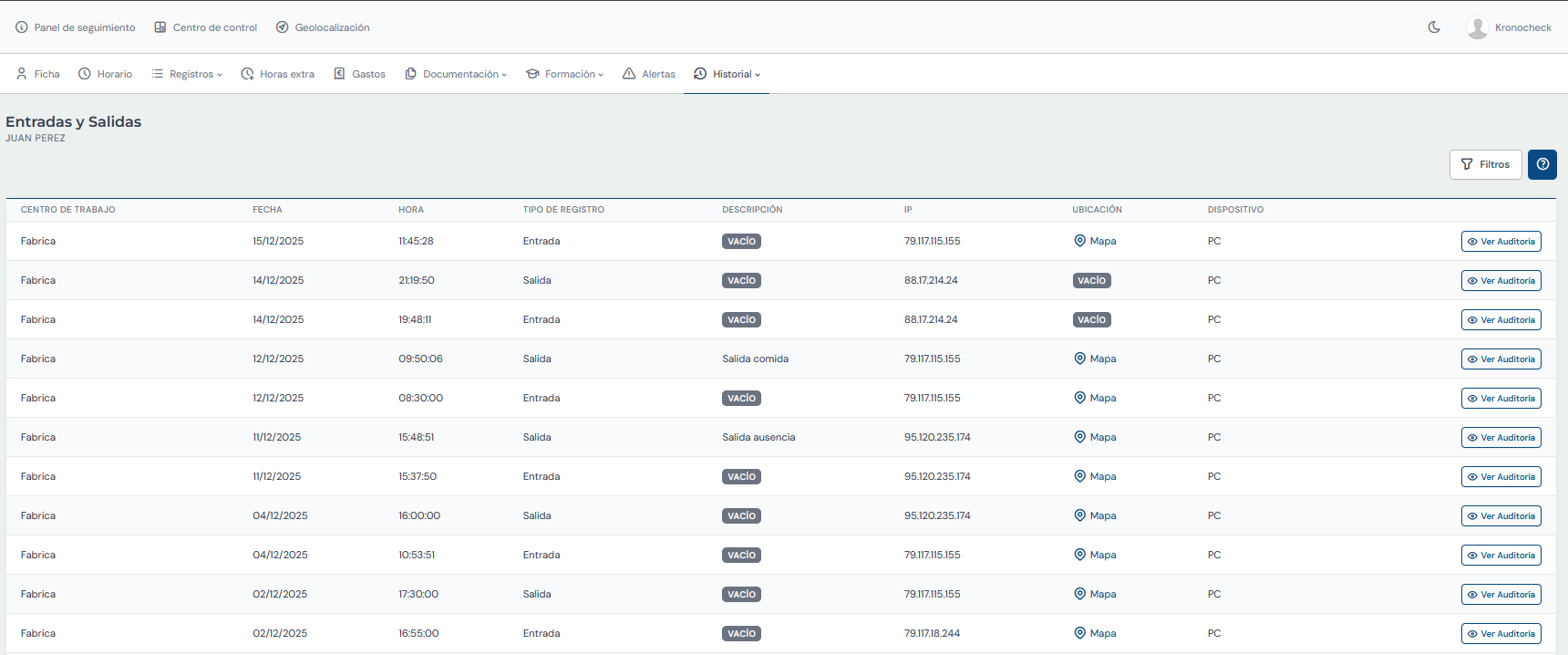
Task: Go to the Gastos section
Action: (x=360, y=74)
